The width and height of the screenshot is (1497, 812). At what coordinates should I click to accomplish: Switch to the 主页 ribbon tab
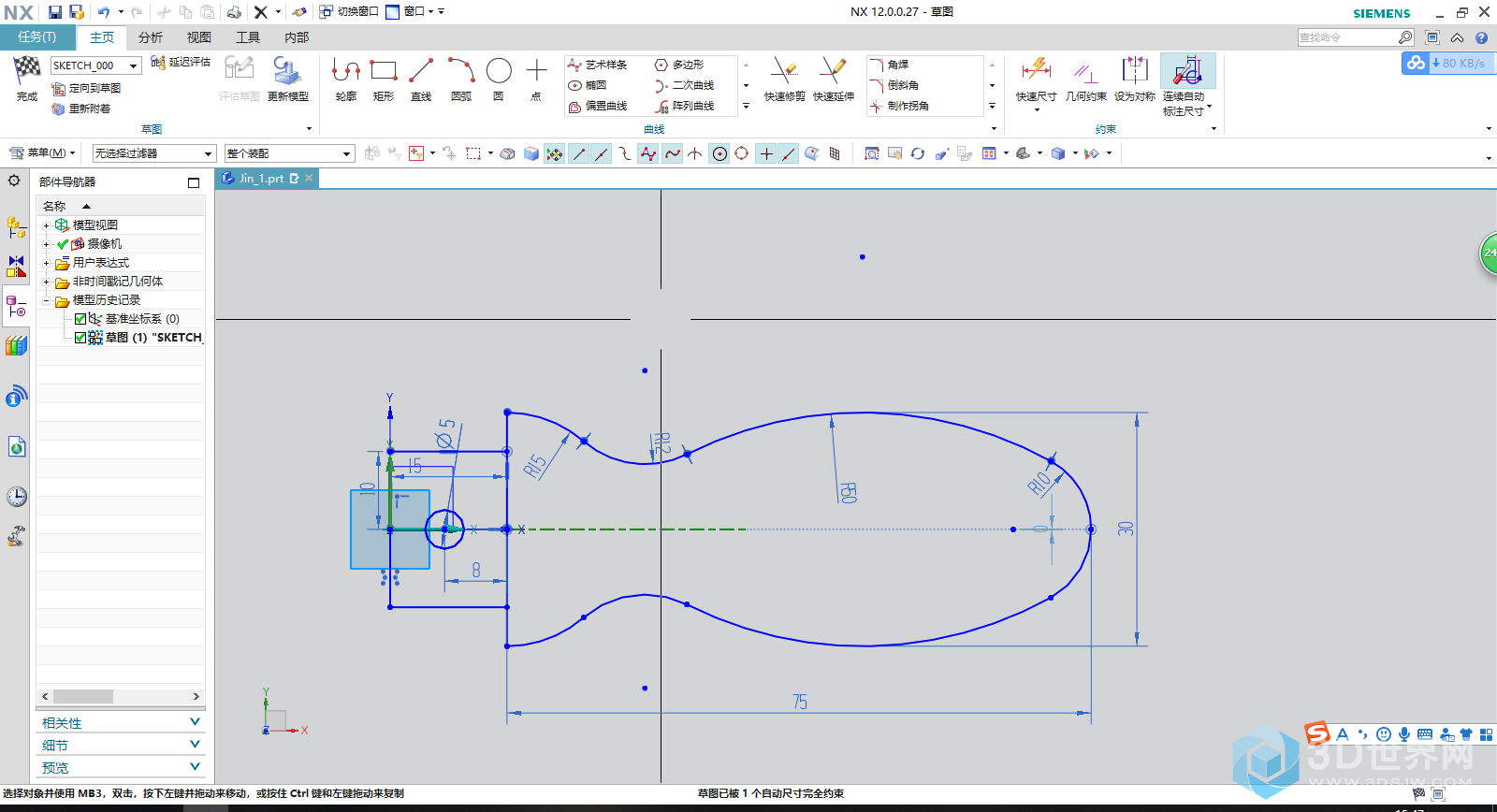[x=102, y=37]
